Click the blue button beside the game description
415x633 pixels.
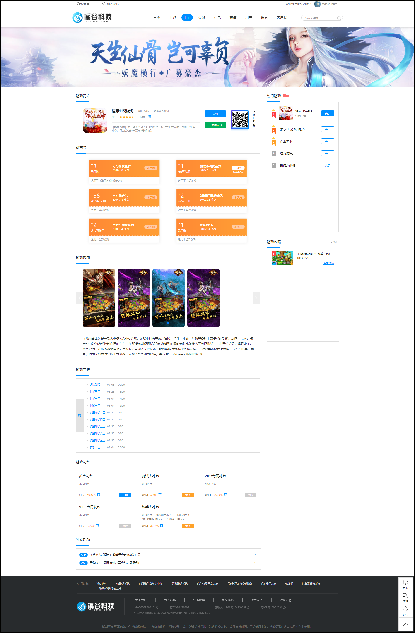coord(215,114)
